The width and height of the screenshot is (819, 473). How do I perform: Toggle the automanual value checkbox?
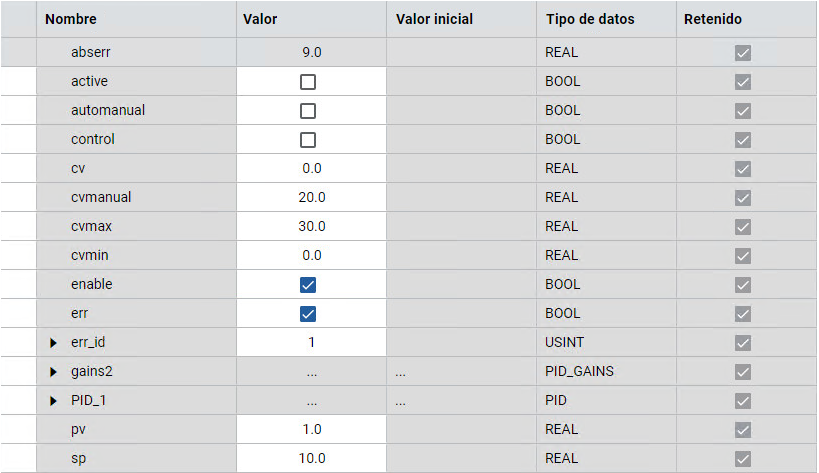click(x=308, y=111)
